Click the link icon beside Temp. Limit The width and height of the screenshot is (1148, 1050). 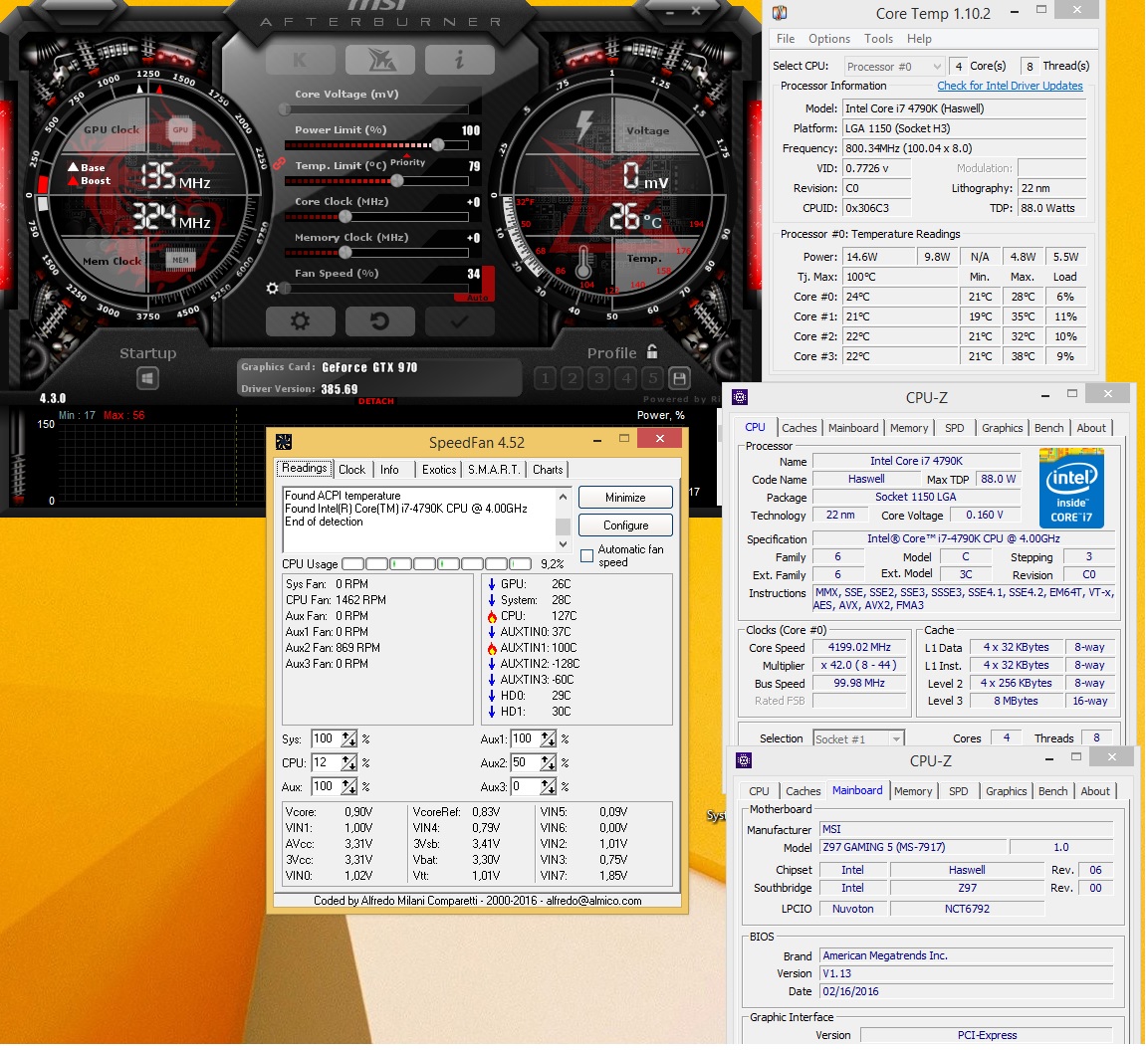point(279,164)
